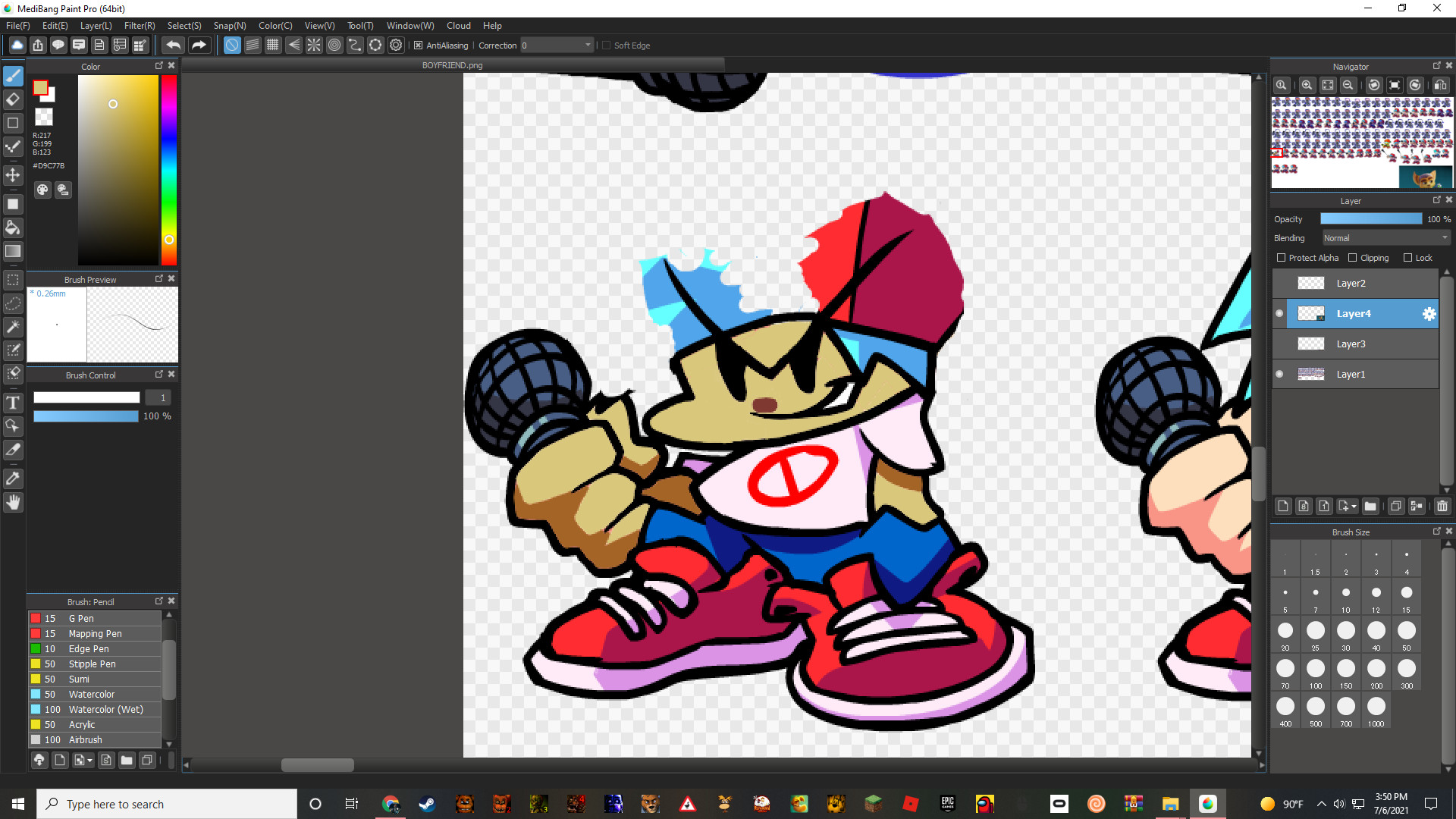This screenshot has height=819, width=1456.
Task: Select the Hand tool
Action: (12, 502)
